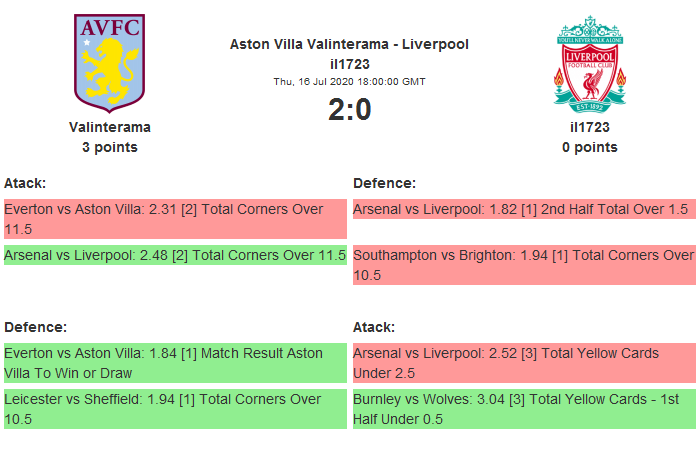Select Arsenal vs Liverpool Total Corners Over 11.5

(x=174, y=255)
